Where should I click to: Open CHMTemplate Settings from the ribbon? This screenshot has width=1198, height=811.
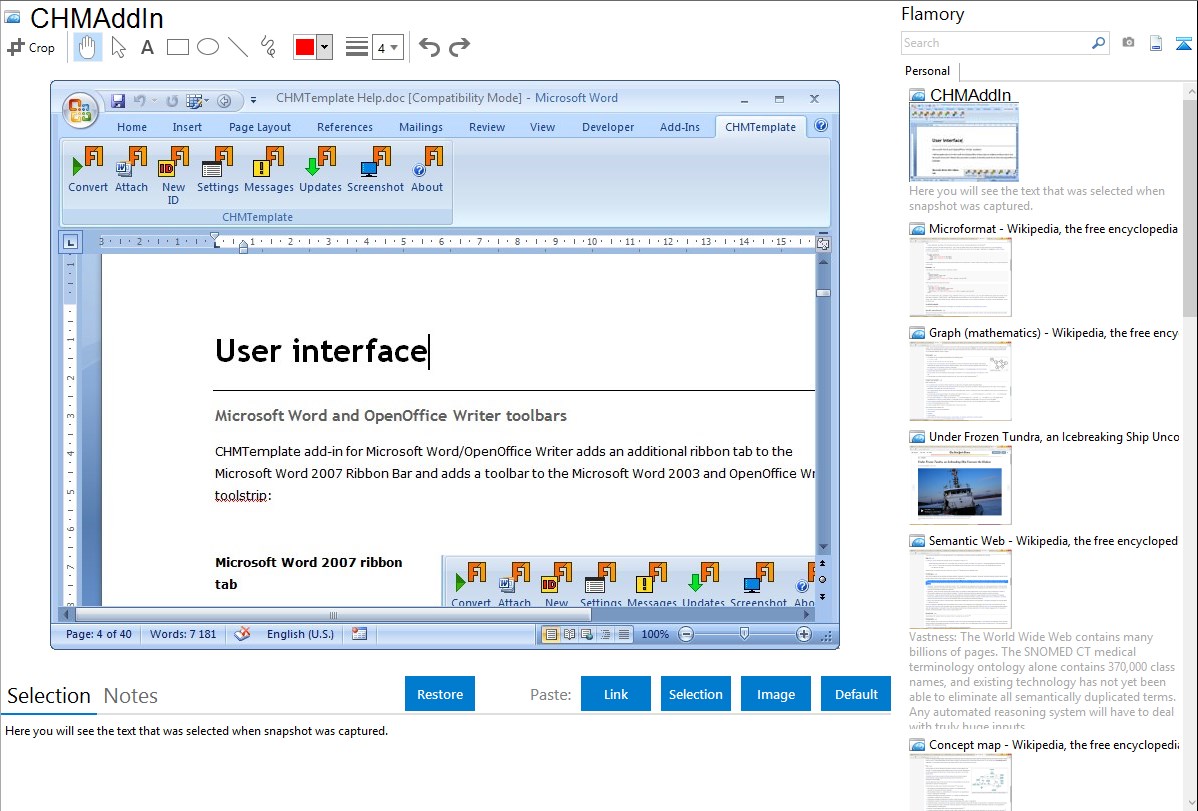[218, 170]
